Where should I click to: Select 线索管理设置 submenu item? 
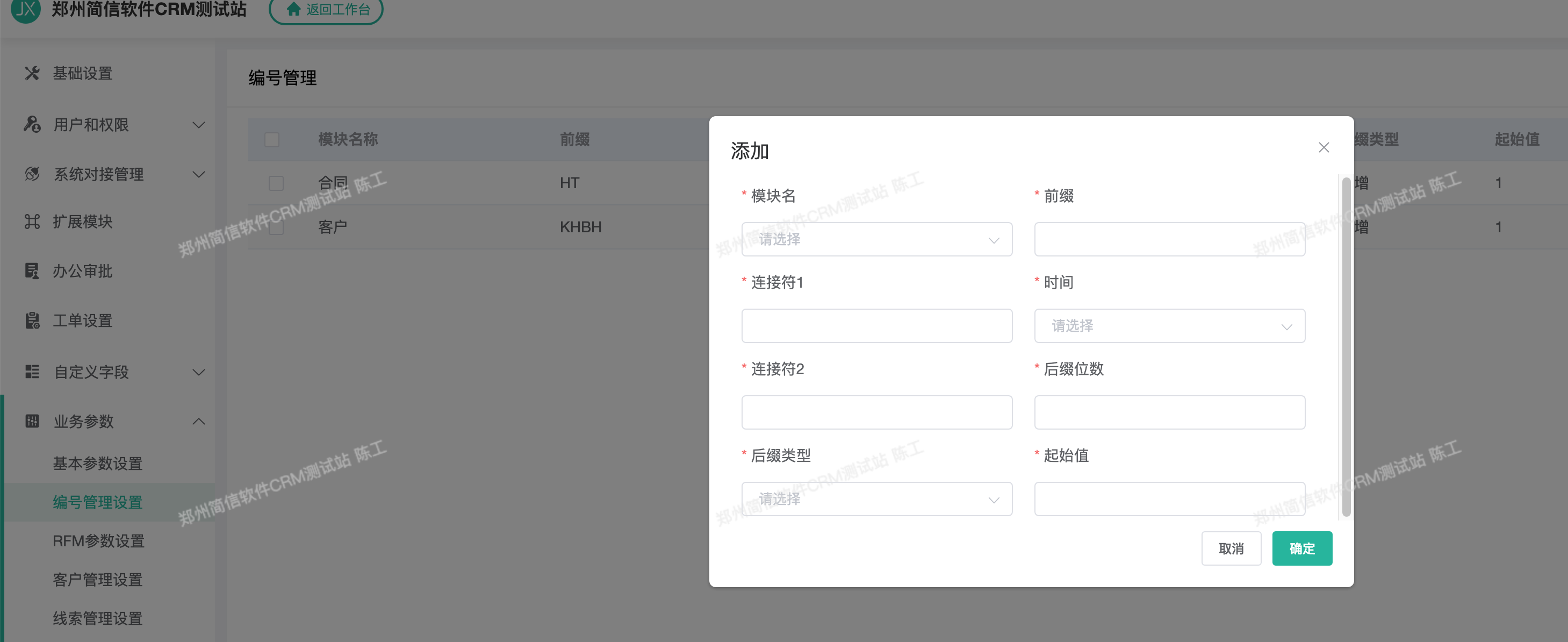point(97,618)
